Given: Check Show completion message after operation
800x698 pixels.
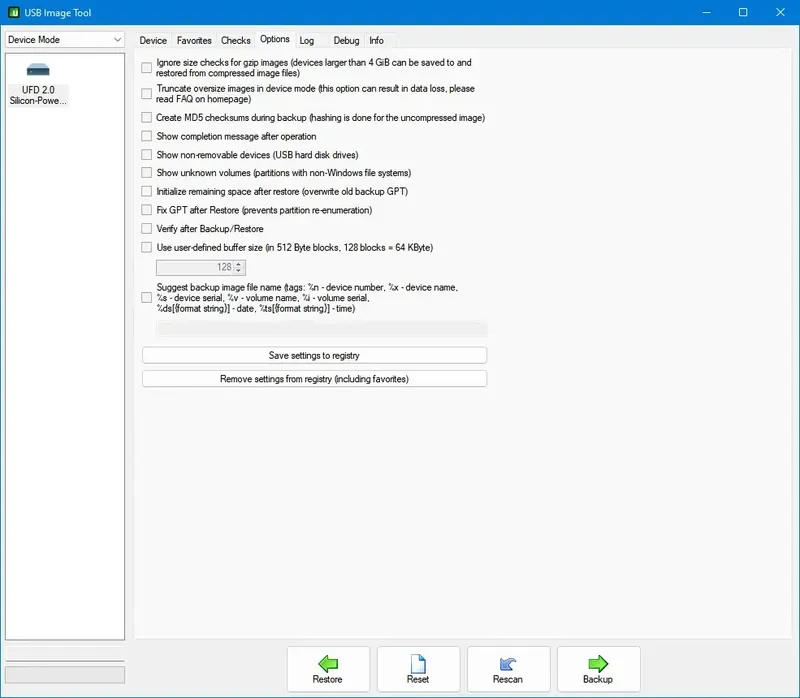Looking at the screenshot, I should (x=146, y=136).
